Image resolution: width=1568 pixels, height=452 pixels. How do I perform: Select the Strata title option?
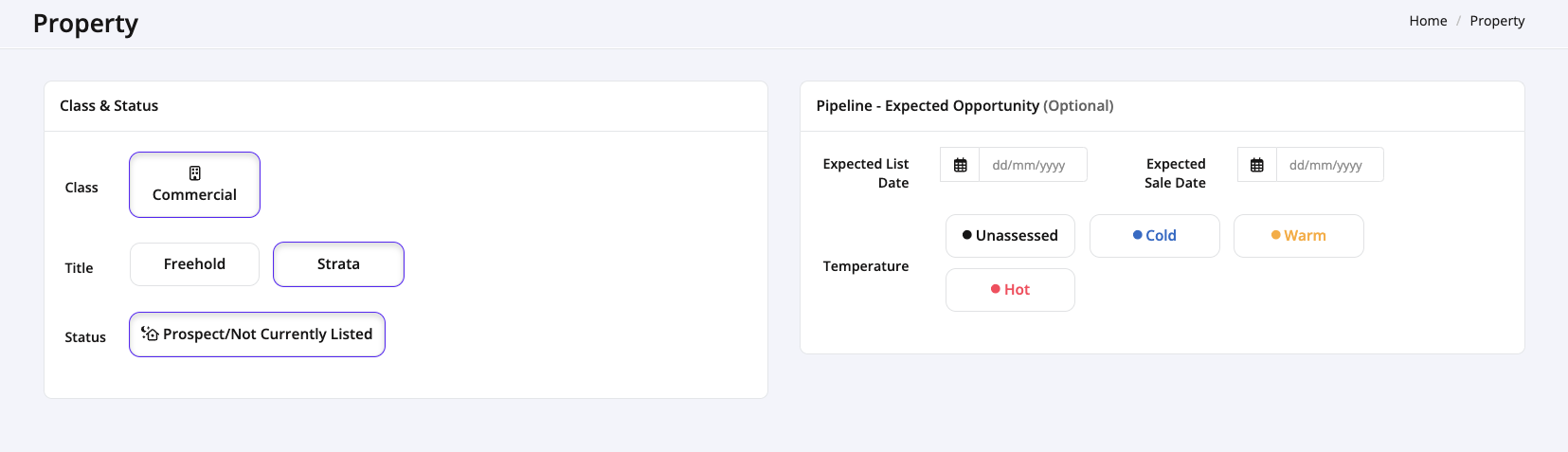click(x=338, y=264)
